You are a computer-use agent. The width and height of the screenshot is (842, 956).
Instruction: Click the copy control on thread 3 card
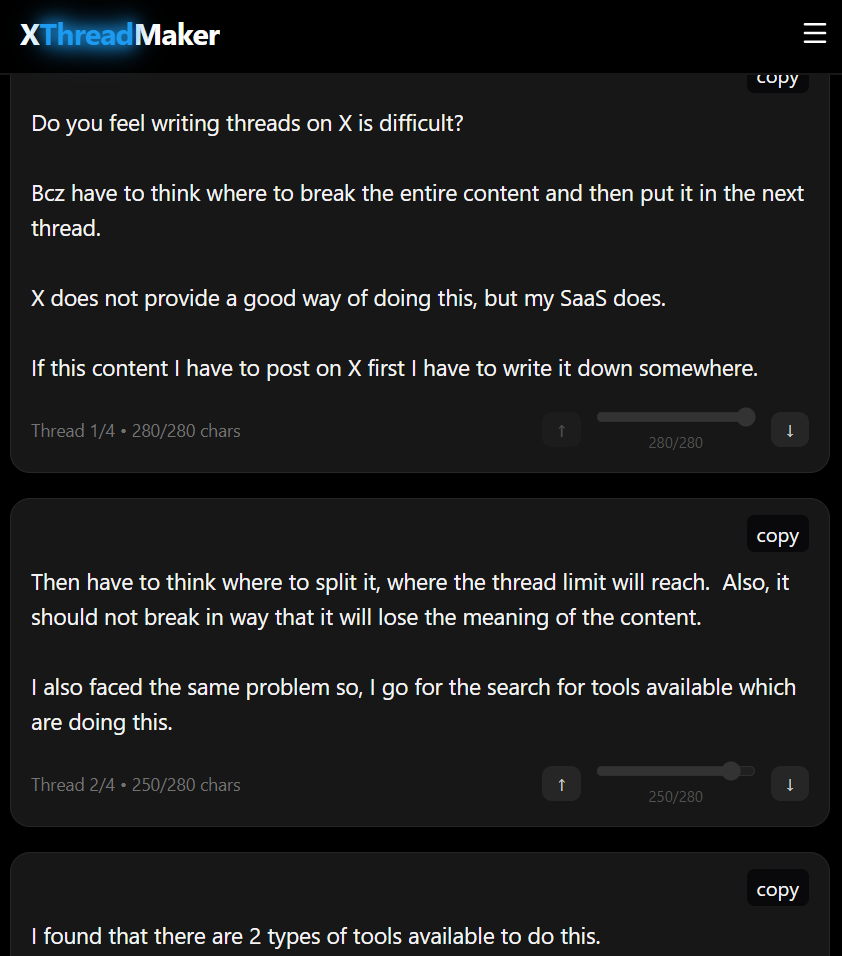(x=777, y=887)
